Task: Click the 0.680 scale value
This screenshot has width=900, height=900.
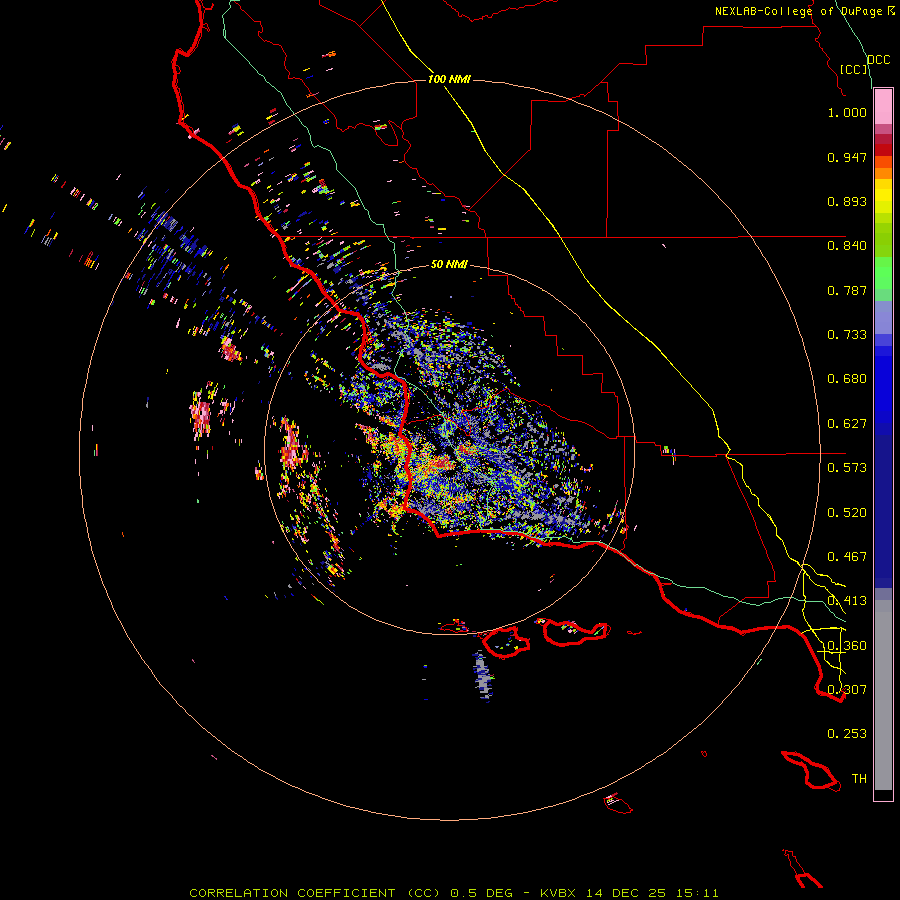Action: click(x=847, y=379)
